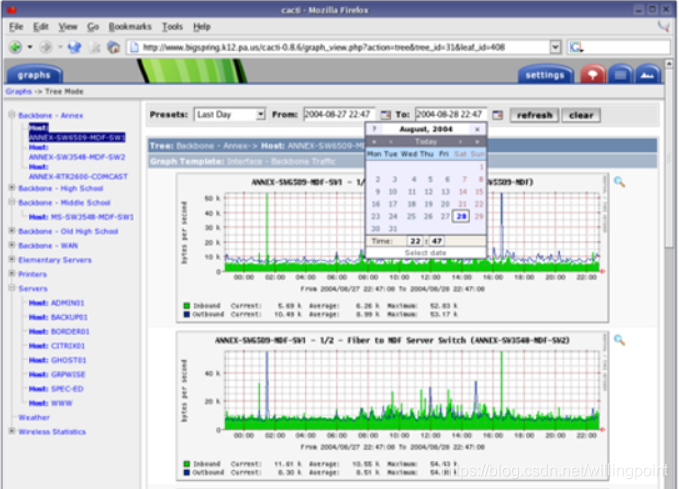Open the File menu

[x=16, y=27]
